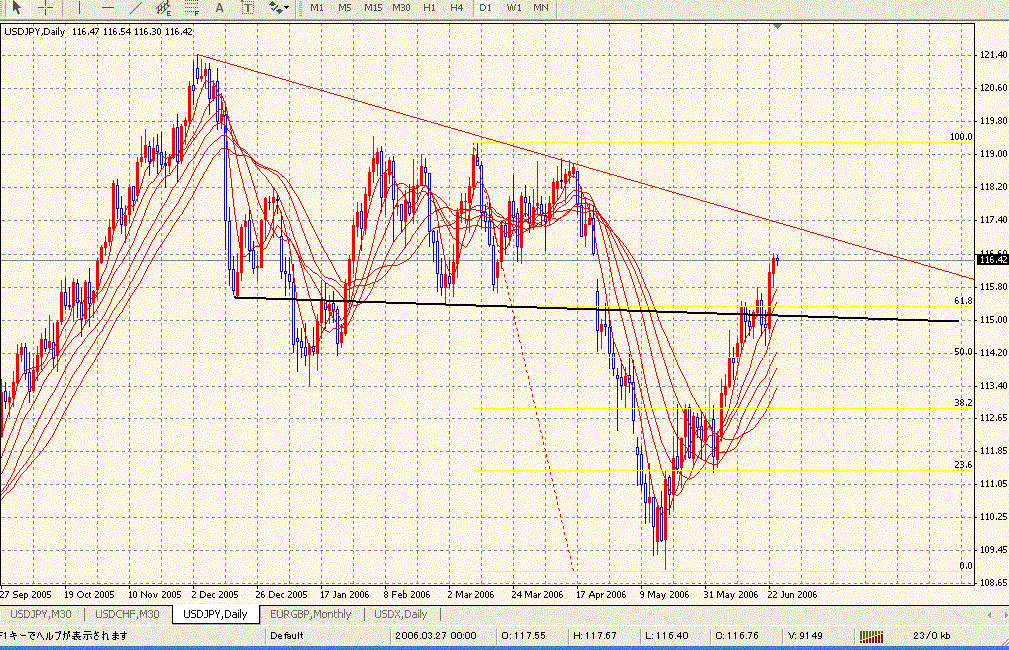Open the USDX,Daily chart tab
The image size is (1009, 650).
(x=400, y=614)
